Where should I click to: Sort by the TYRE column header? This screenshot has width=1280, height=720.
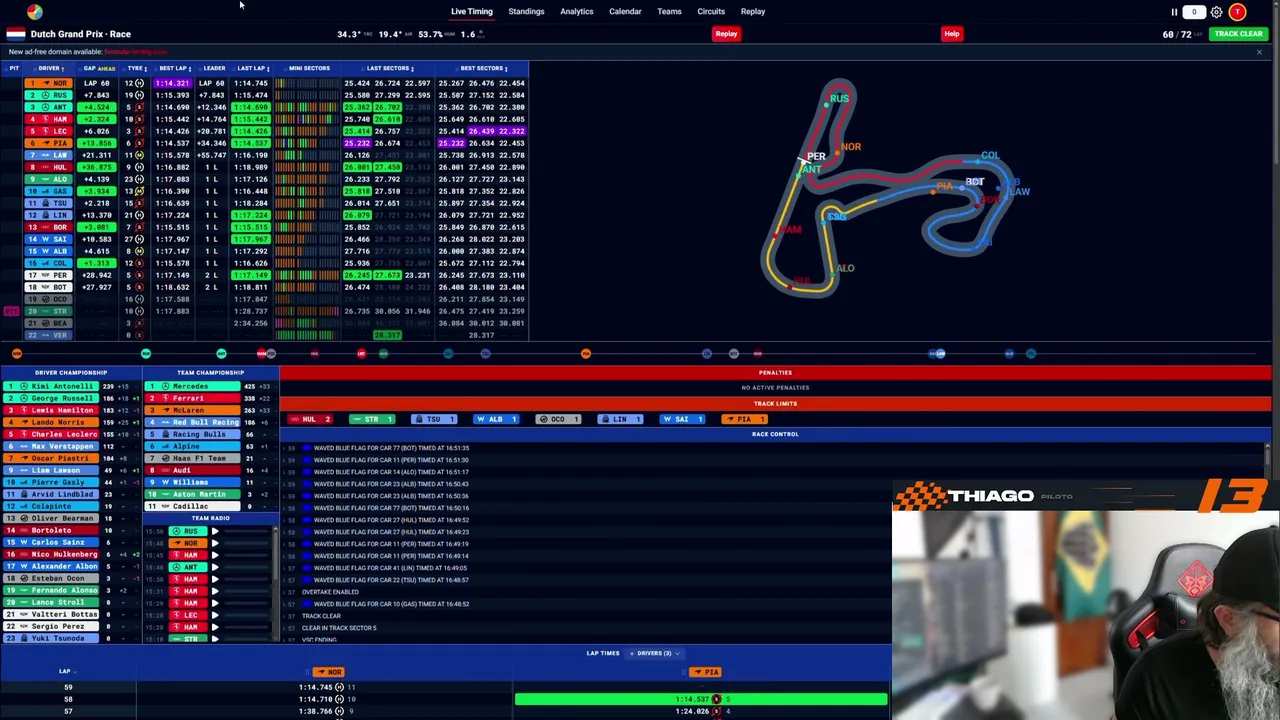pos(136,68)
